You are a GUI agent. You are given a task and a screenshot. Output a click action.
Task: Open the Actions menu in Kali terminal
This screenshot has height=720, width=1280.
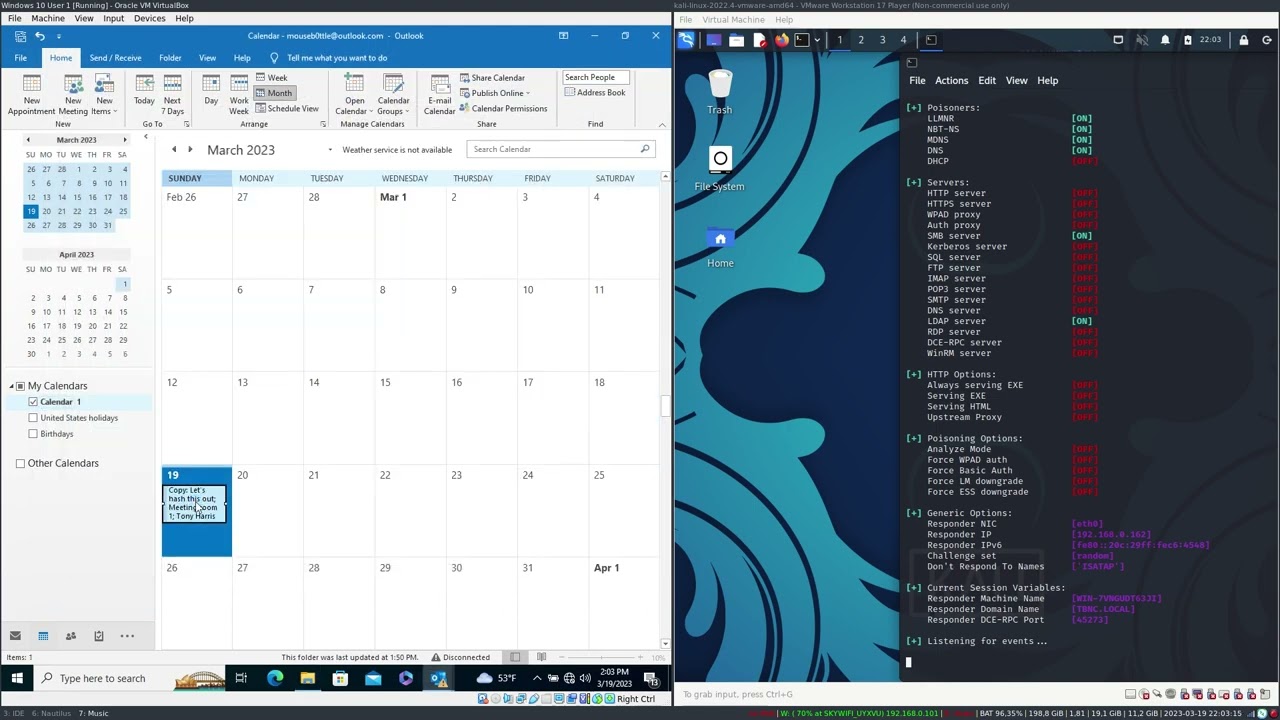(x=951, y=81)
